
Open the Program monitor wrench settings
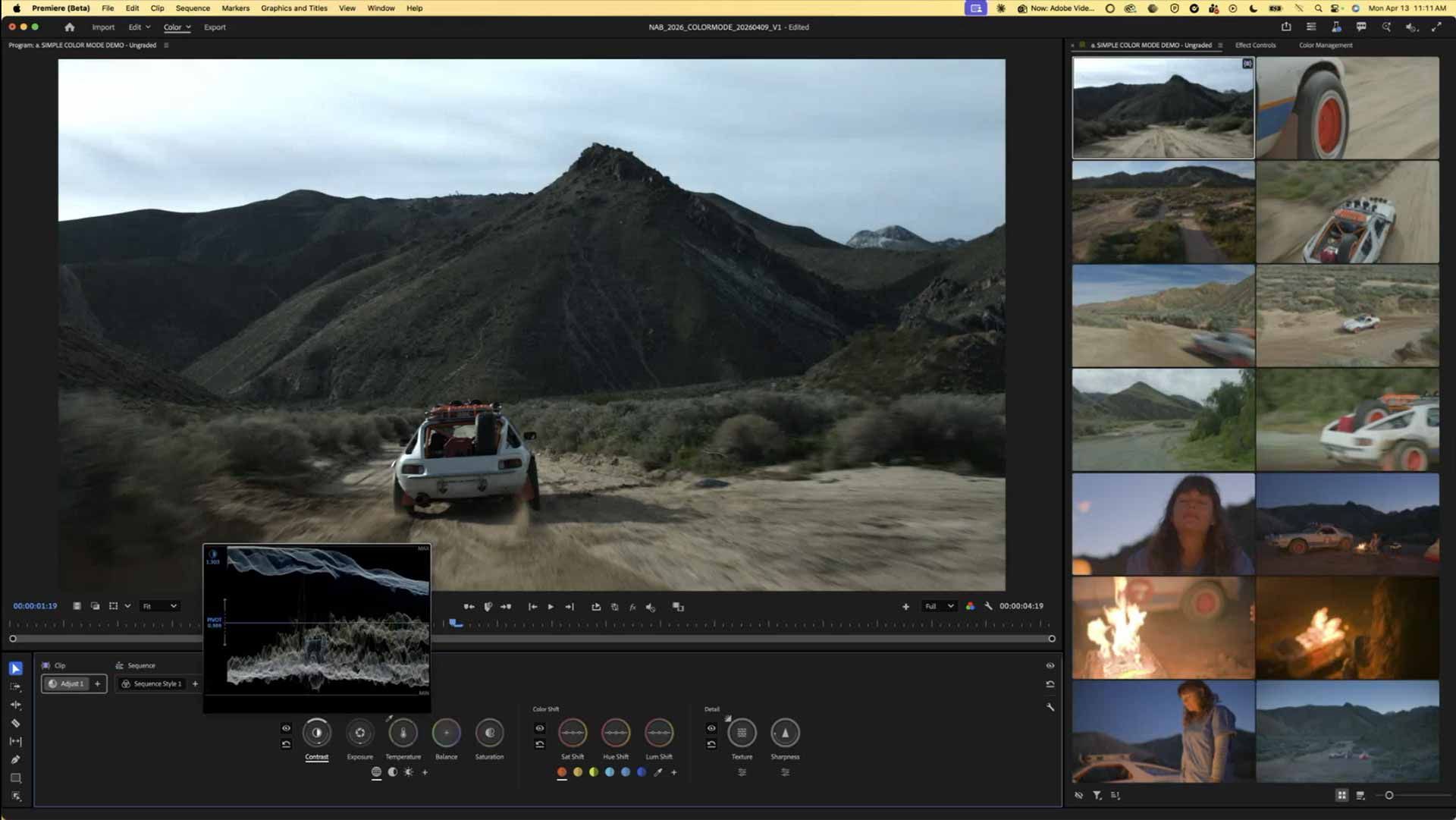click(x=988, y=606)
